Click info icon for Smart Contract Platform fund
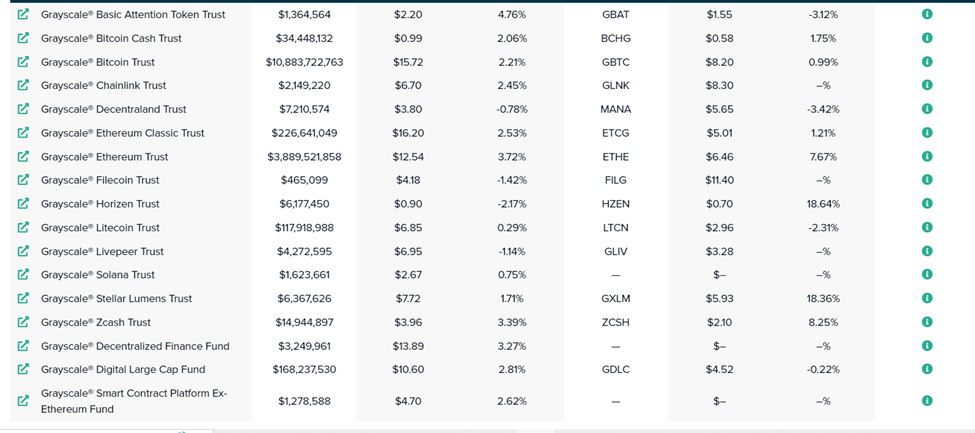This screenshot has height=433, width=975. 926,401
